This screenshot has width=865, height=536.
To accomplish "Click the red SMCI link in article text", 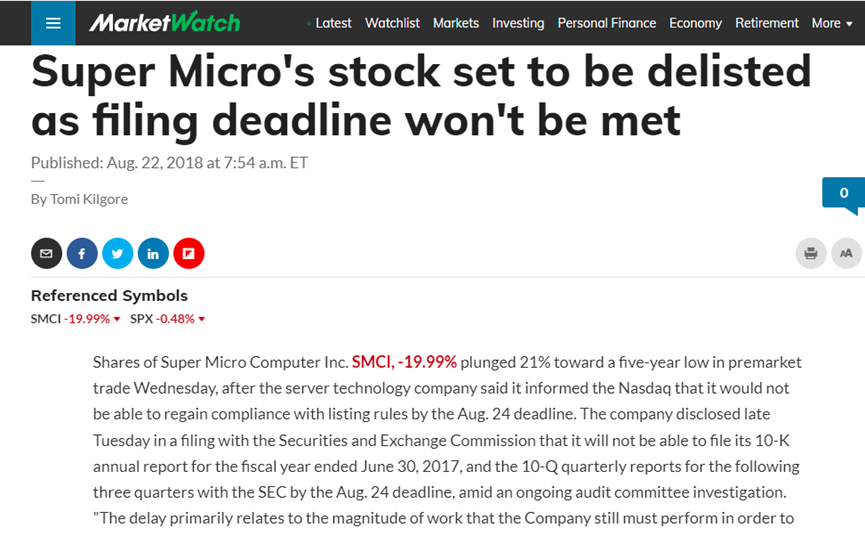I will 404,362.
